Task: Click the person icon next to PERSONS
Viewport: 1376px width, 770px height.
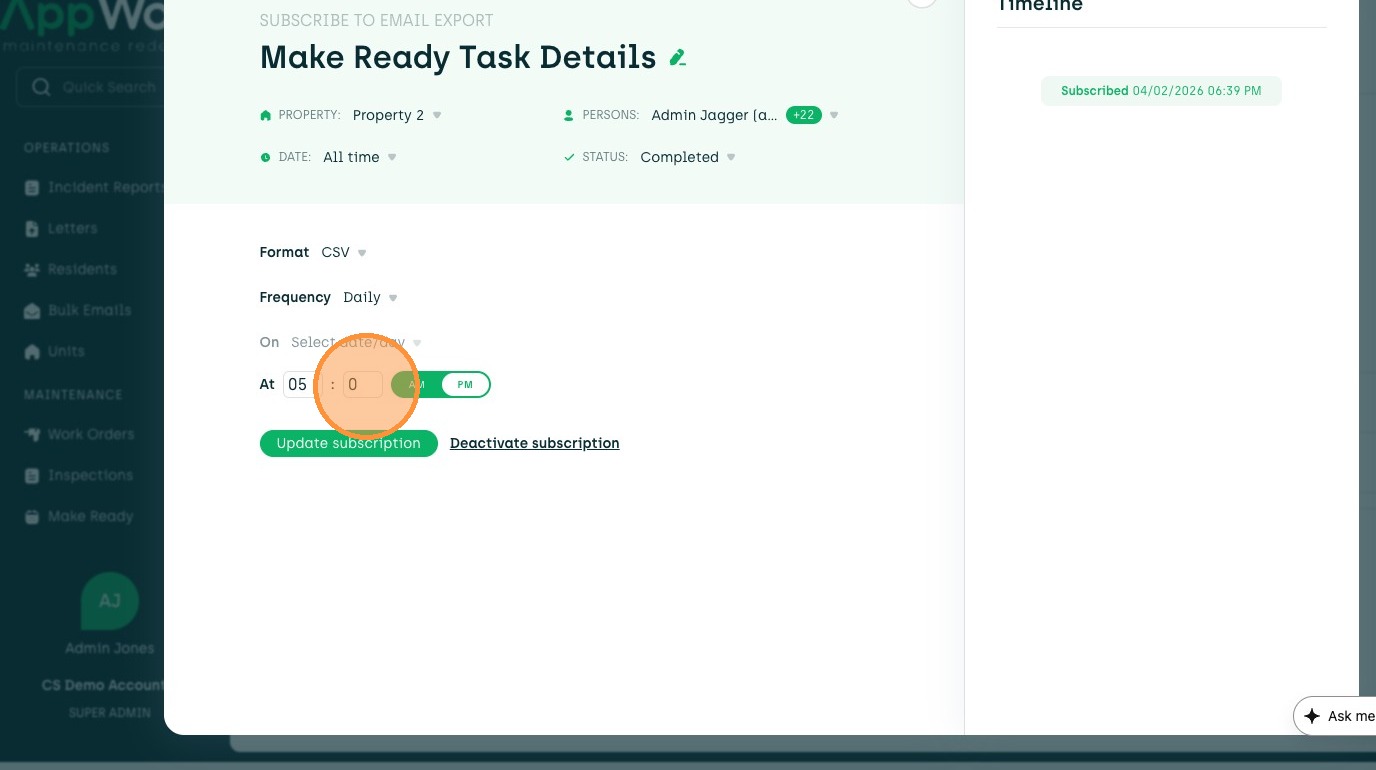Action: (569, 116)
